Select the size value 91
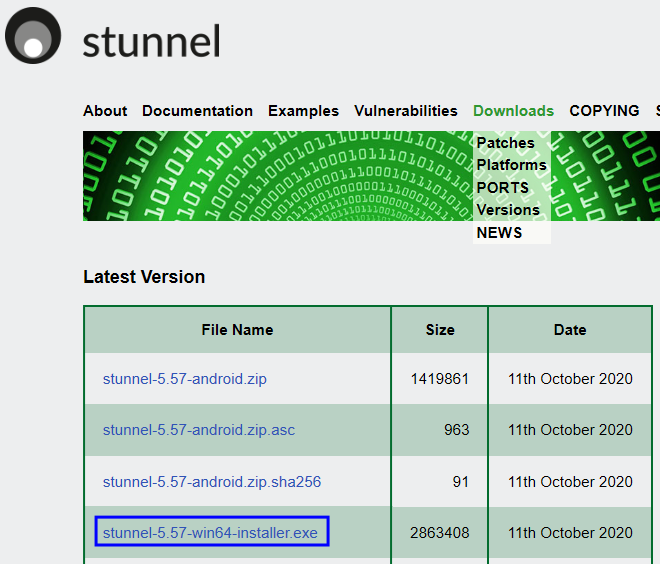The width and height of the screenshot is (660, 564). click(460, 482)
